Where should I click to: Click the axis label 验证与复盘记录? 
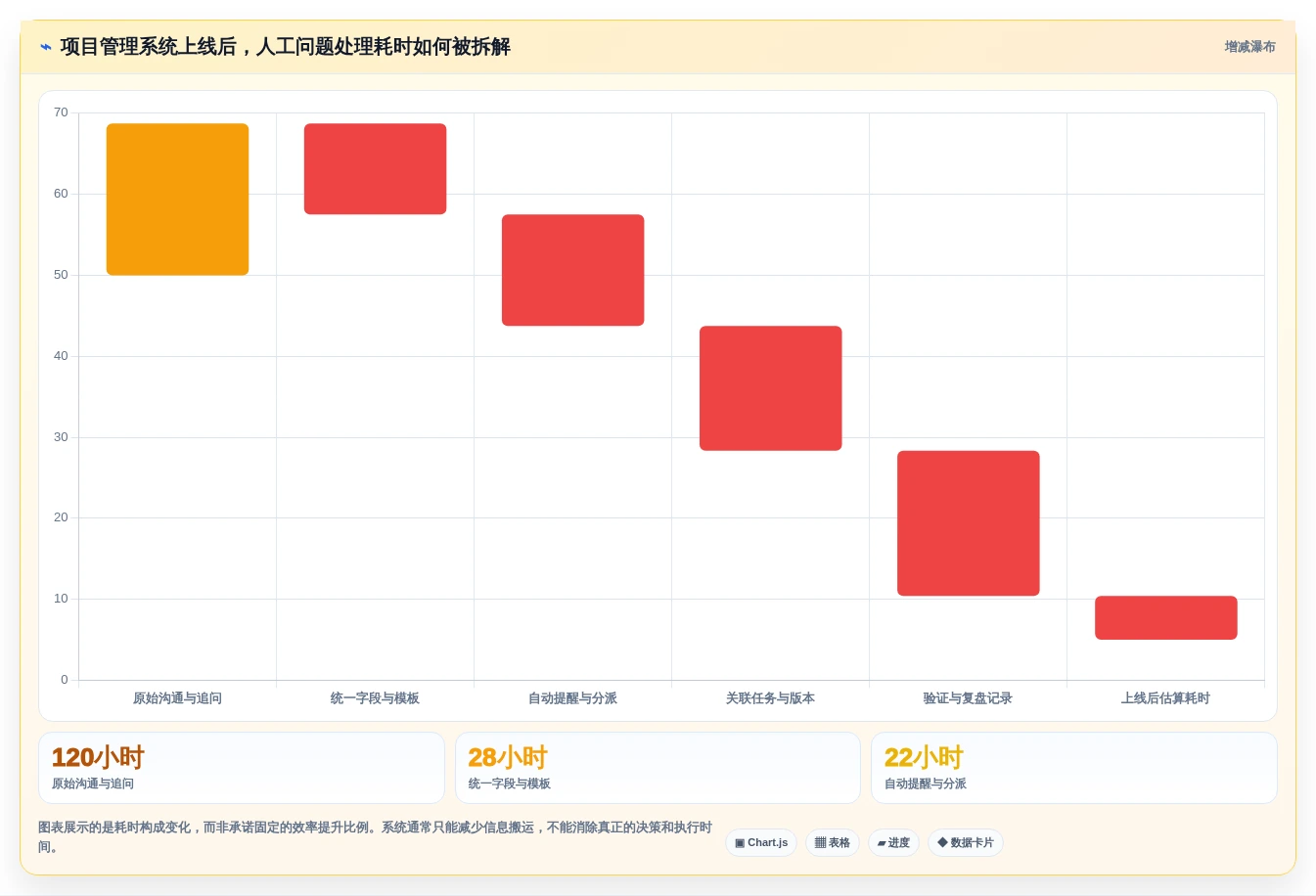pyautogui.click(x=968, y=698)
